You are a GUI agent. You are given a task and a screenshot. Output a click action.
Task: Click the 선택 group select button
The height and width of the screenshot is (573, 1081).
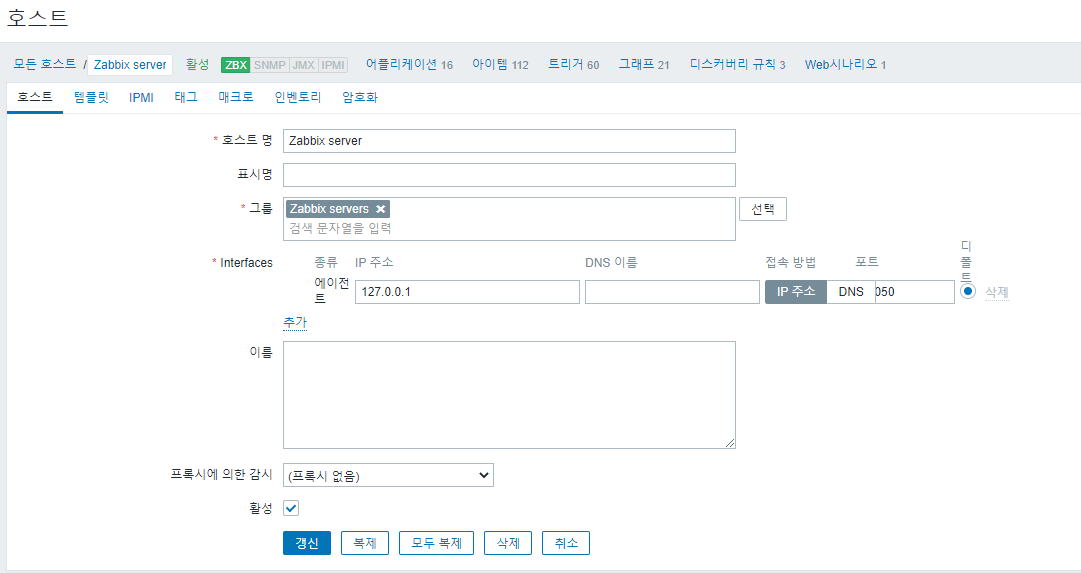[762, 209]
